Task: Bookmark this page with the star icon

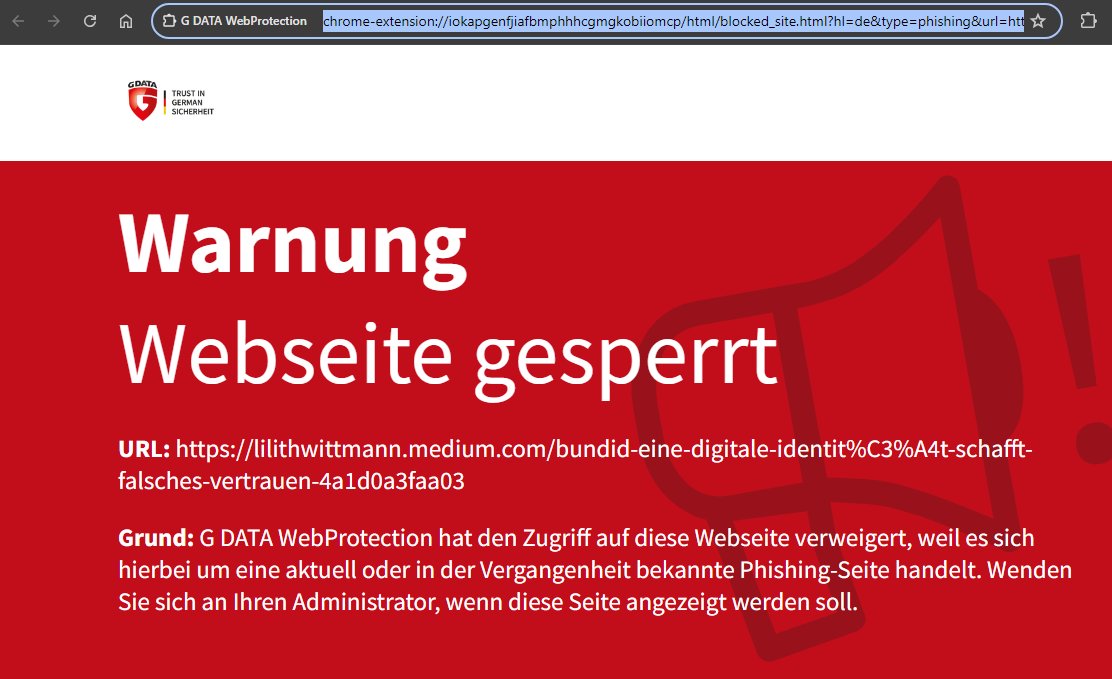Action: [x=1038, y=21]
